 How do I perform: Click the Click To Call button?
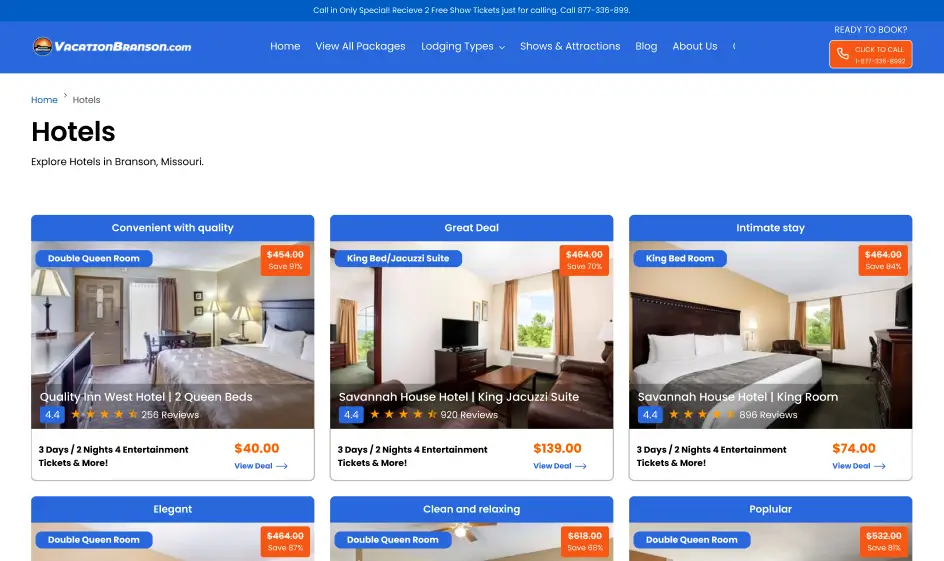(871, 54)
